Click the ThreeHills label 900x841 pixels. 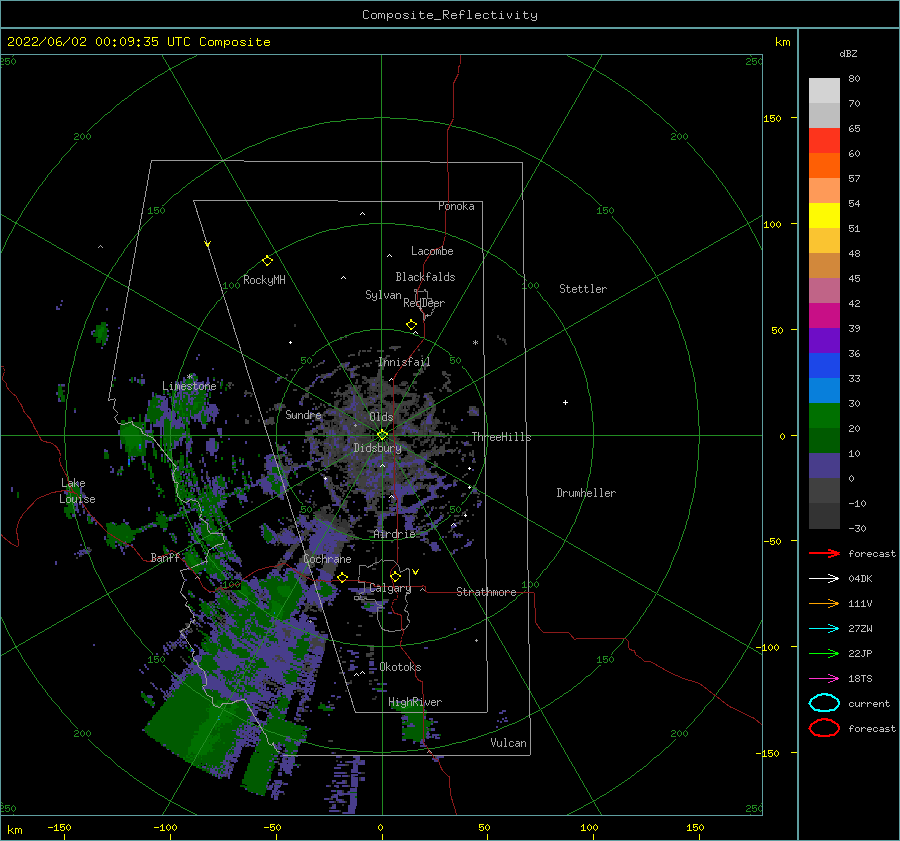click(502, 437)
